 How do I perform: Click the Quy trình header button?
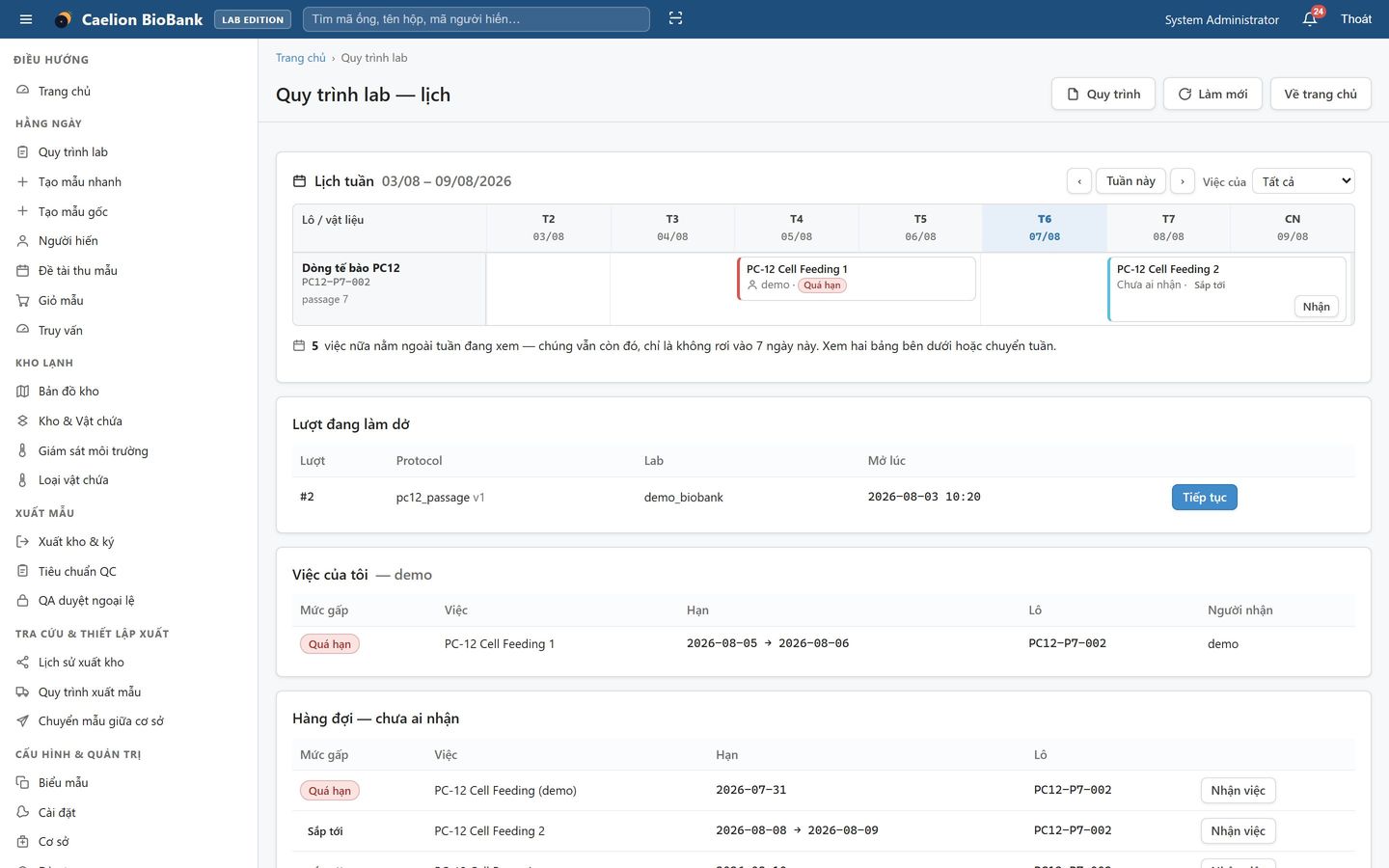click(x=1103, y=94)
